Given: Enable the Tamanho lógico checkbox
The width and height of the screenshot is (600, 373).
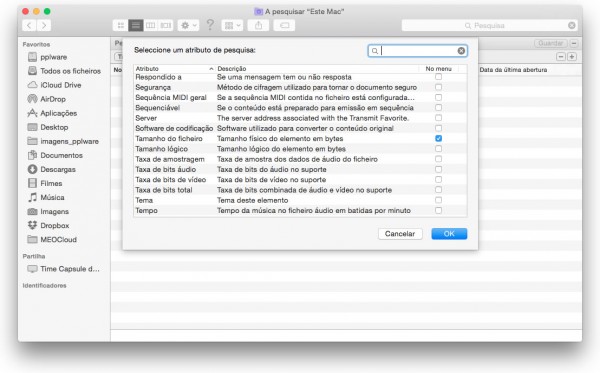Looking at the screenshot, I should (439, 149).
